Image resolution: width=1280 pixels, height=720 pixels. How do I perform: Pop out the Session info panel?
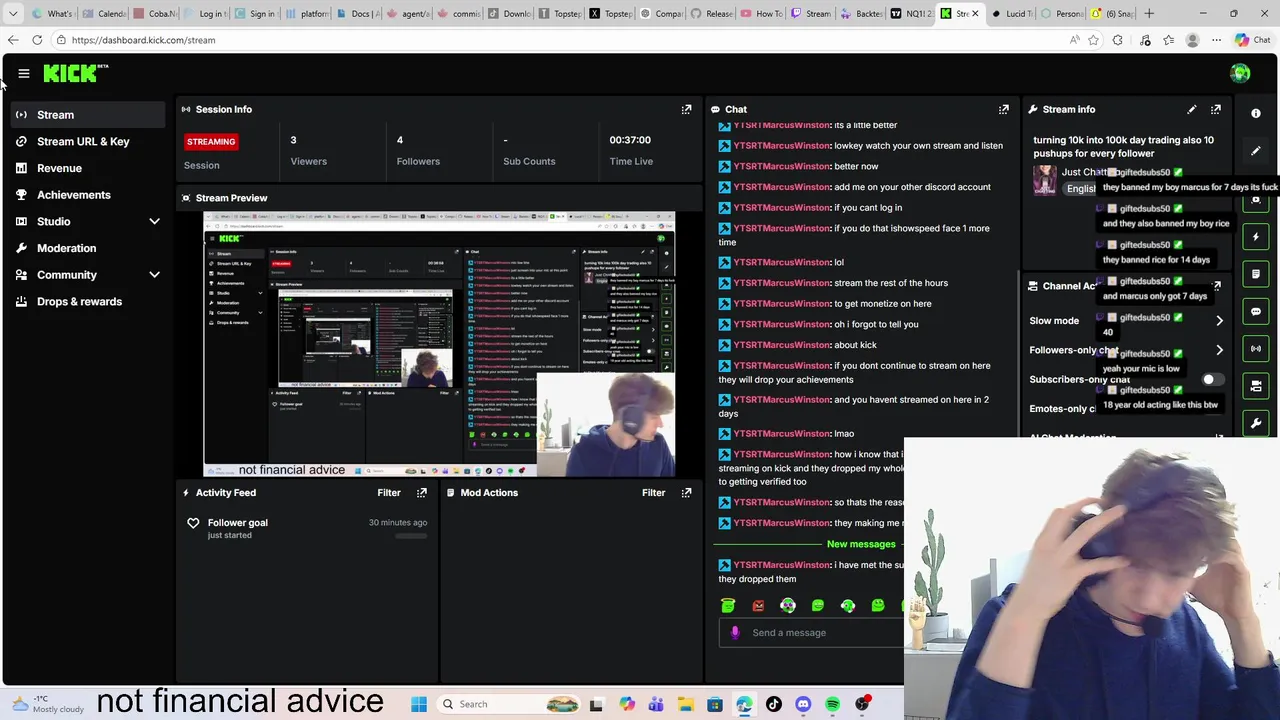(x=686, y=109)
